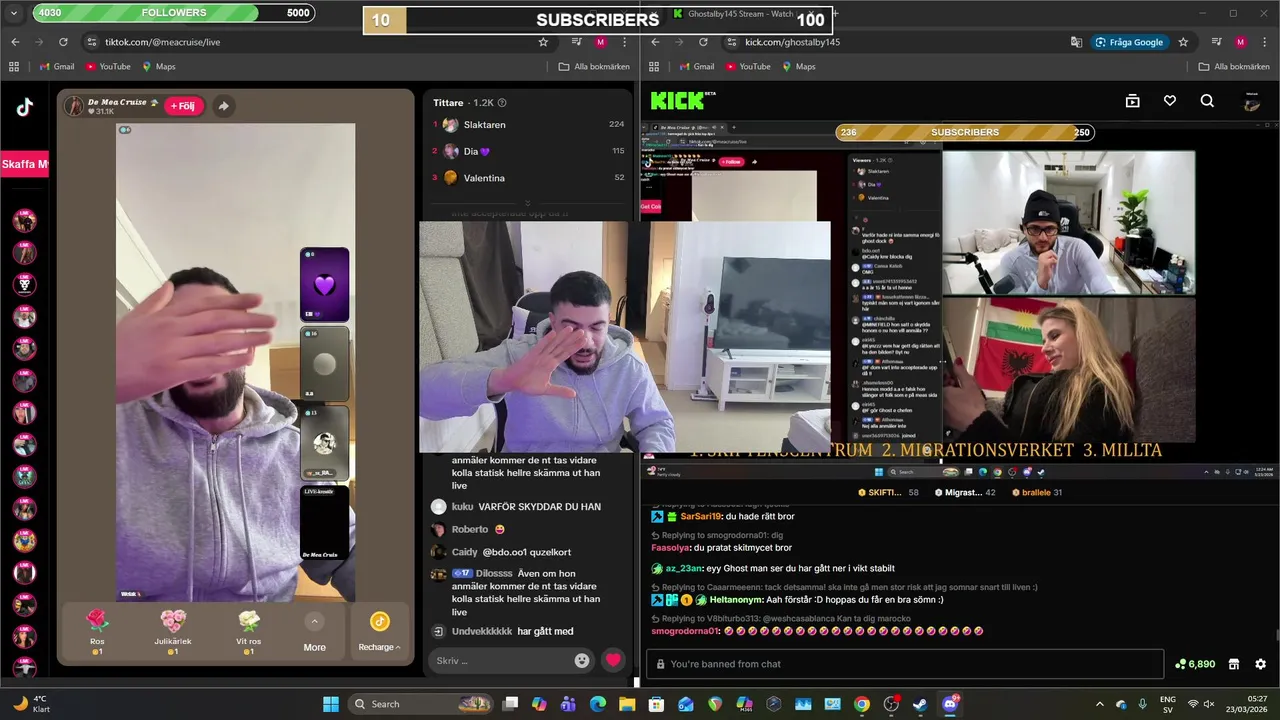The height and width of the screenshot is (720, 1280).
Task: Send the Vit ros gift
Action: point(249,630)
